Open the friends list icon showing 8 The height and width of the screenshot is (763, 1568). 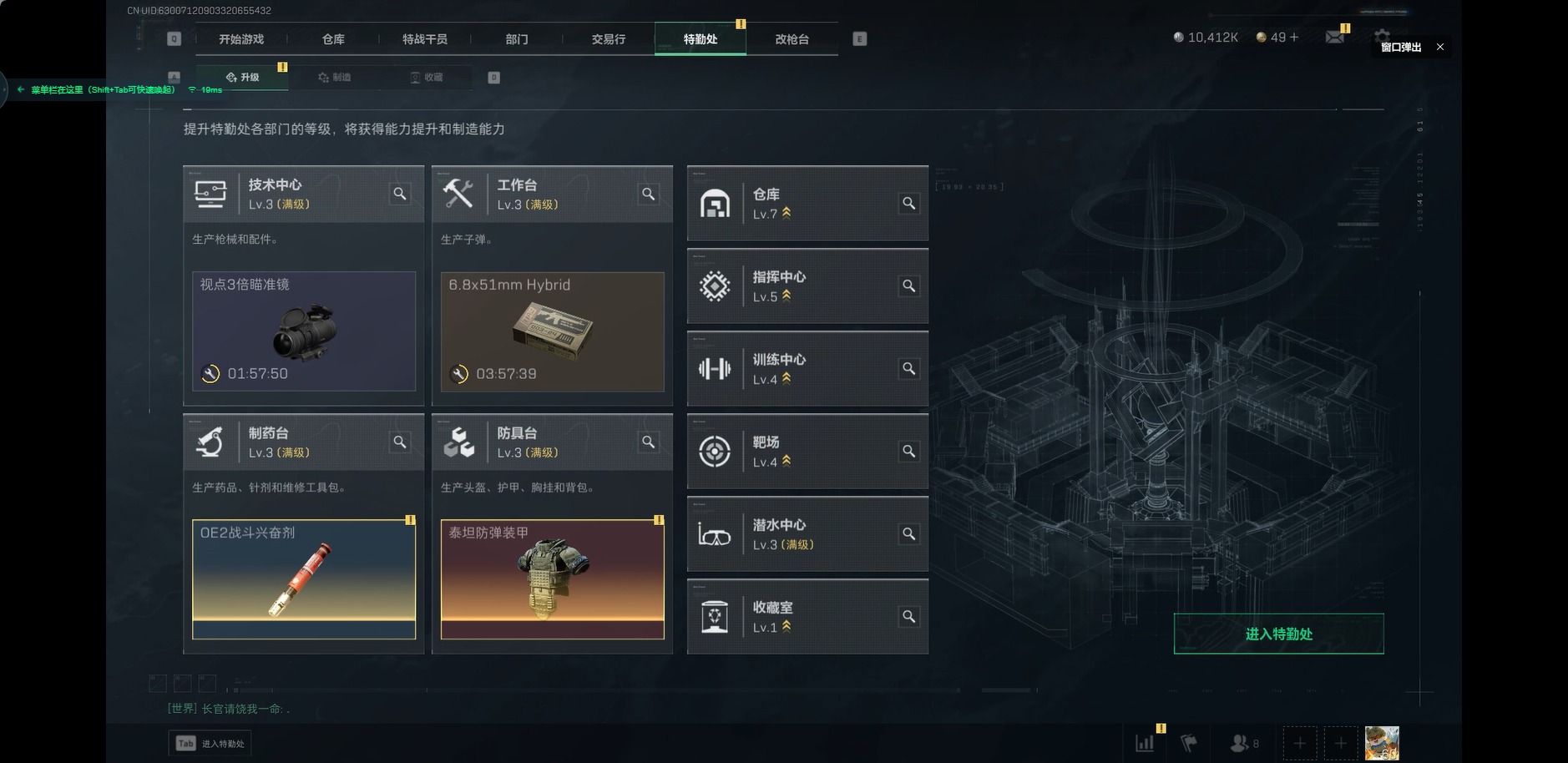1244,742
